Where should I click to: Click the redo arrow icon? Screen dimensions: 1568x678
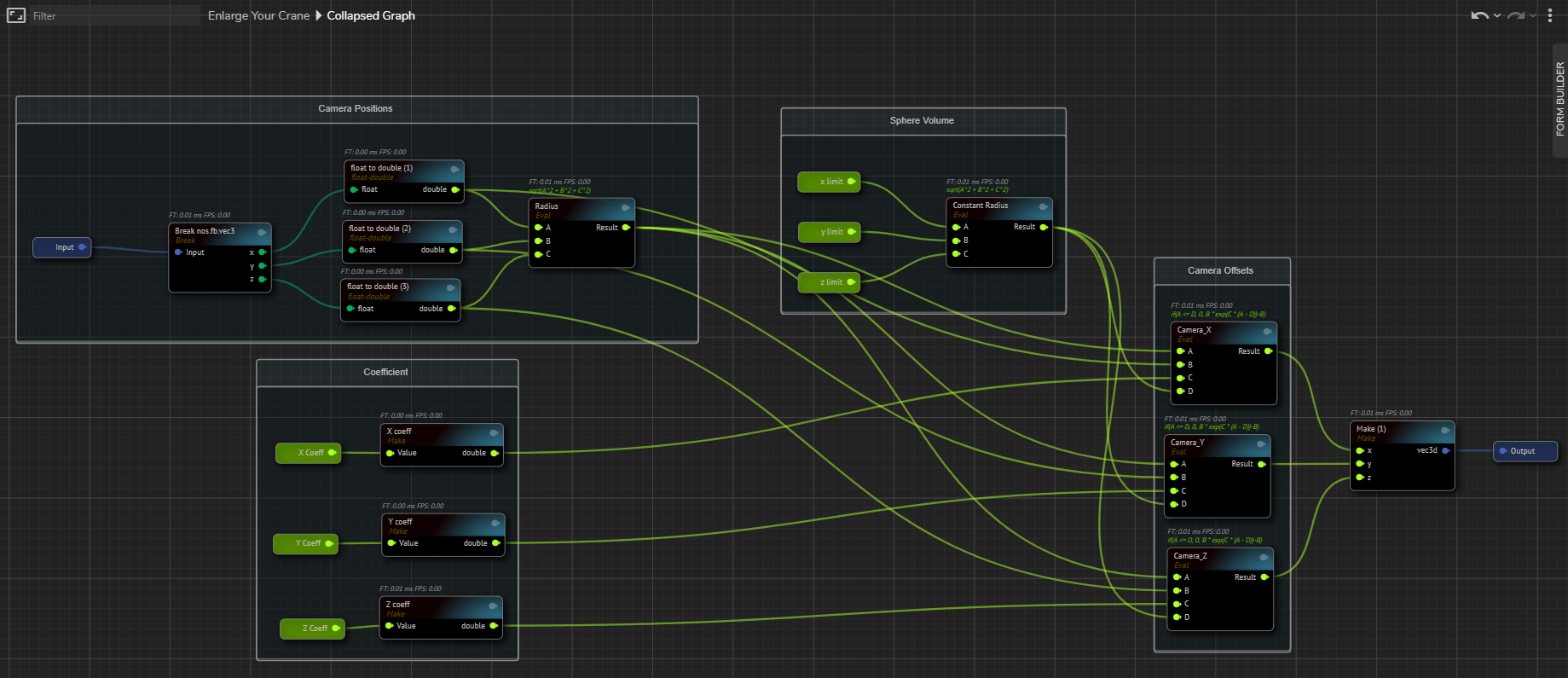click(1515, 15)
